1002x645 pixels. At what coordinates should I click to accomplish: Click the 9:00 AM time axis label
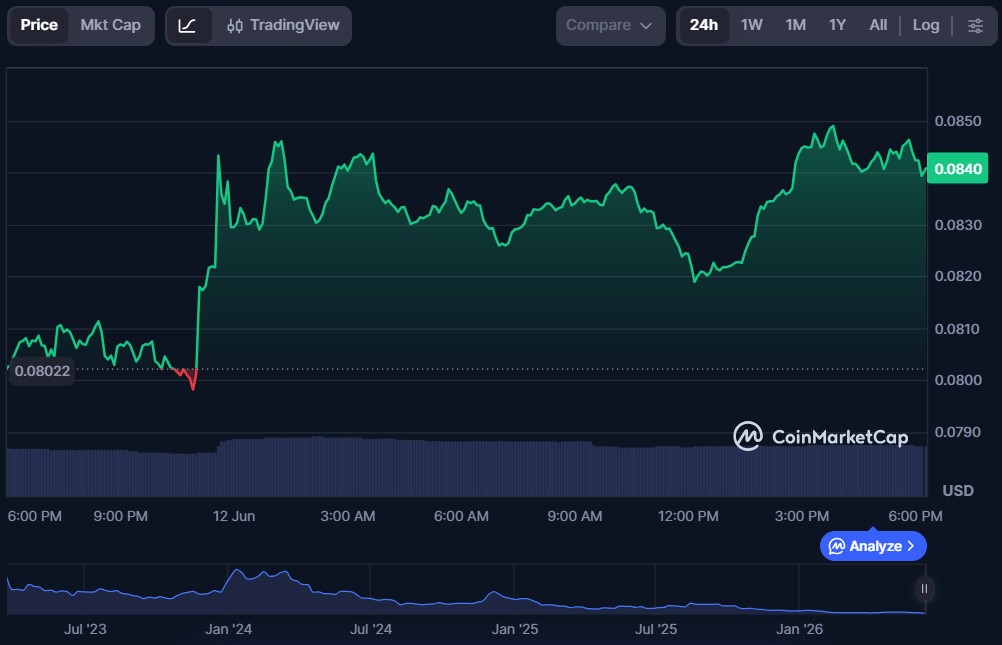(574, 516)
